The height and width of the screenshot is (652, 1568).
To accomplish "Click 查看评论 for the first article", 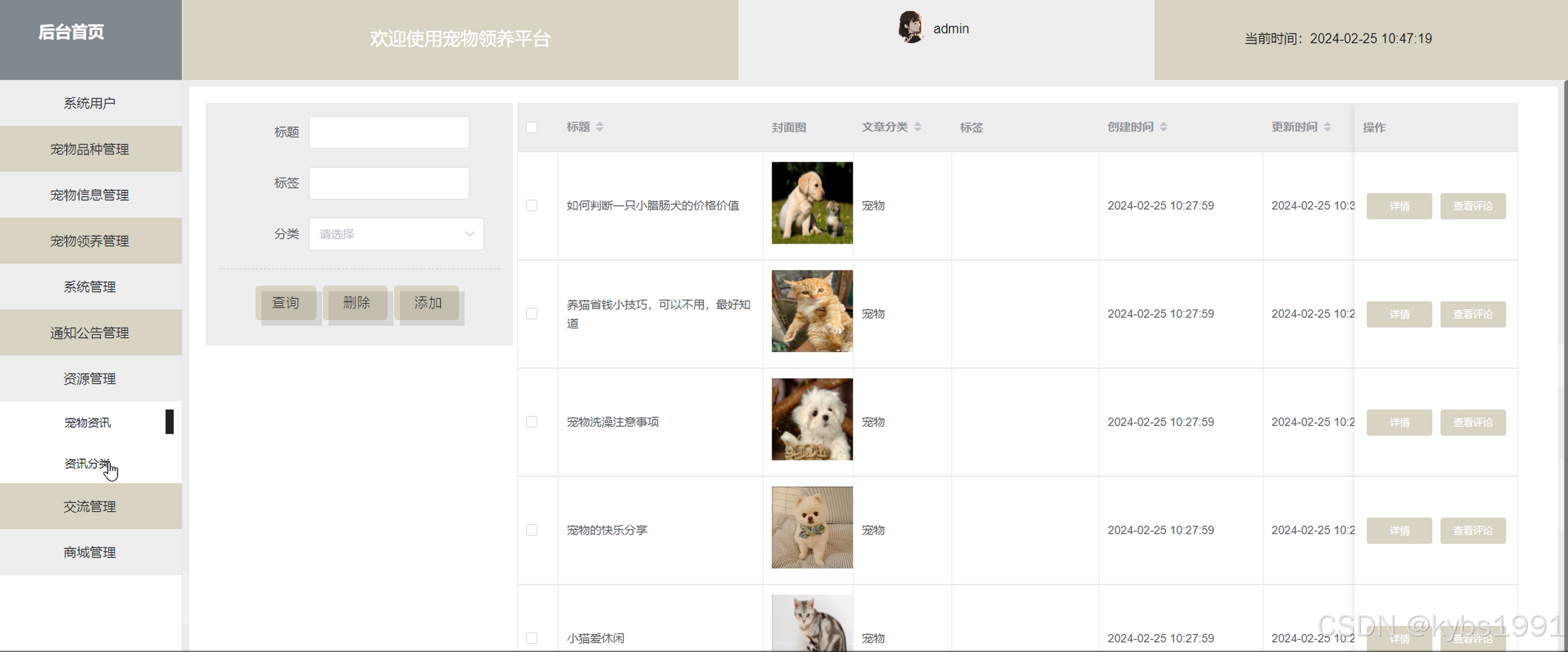I will (1472, 207).
